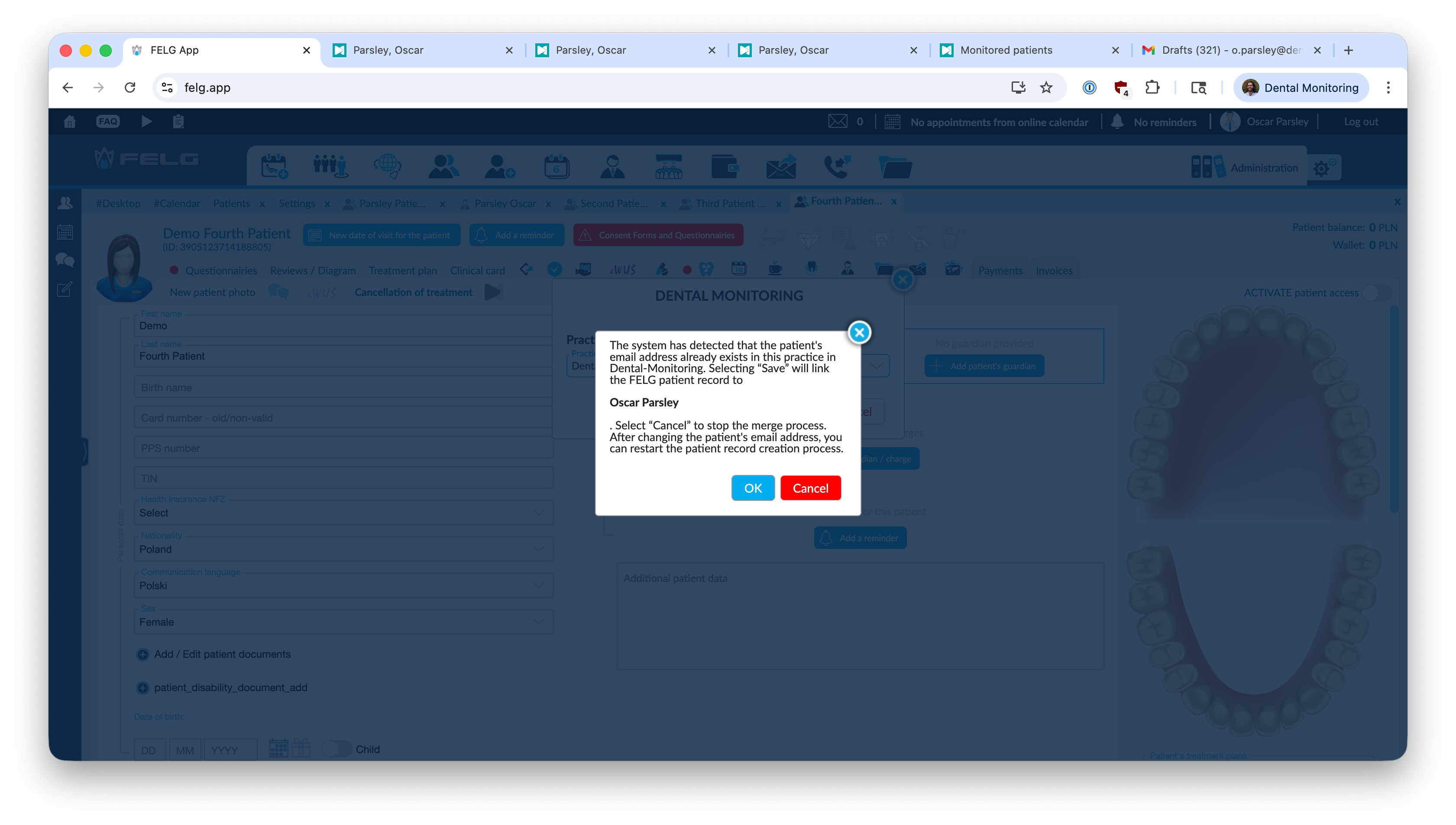Click Cancellation of treatment link
1456x825 pixels.
click(414, 292)
